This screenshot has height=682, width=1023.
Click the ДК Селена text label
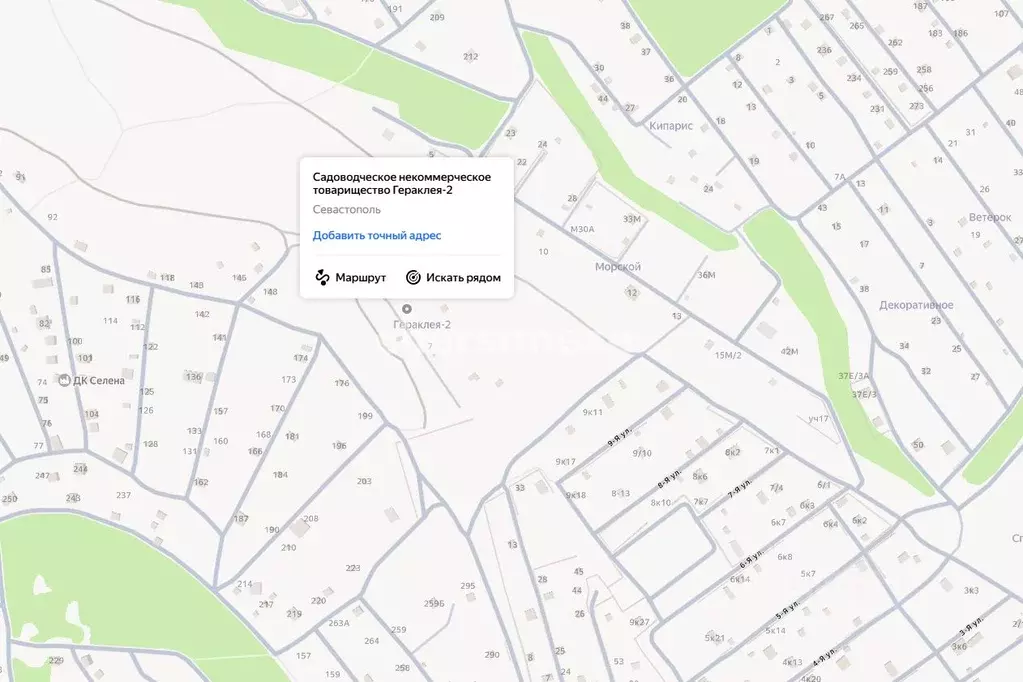[98, 380]
